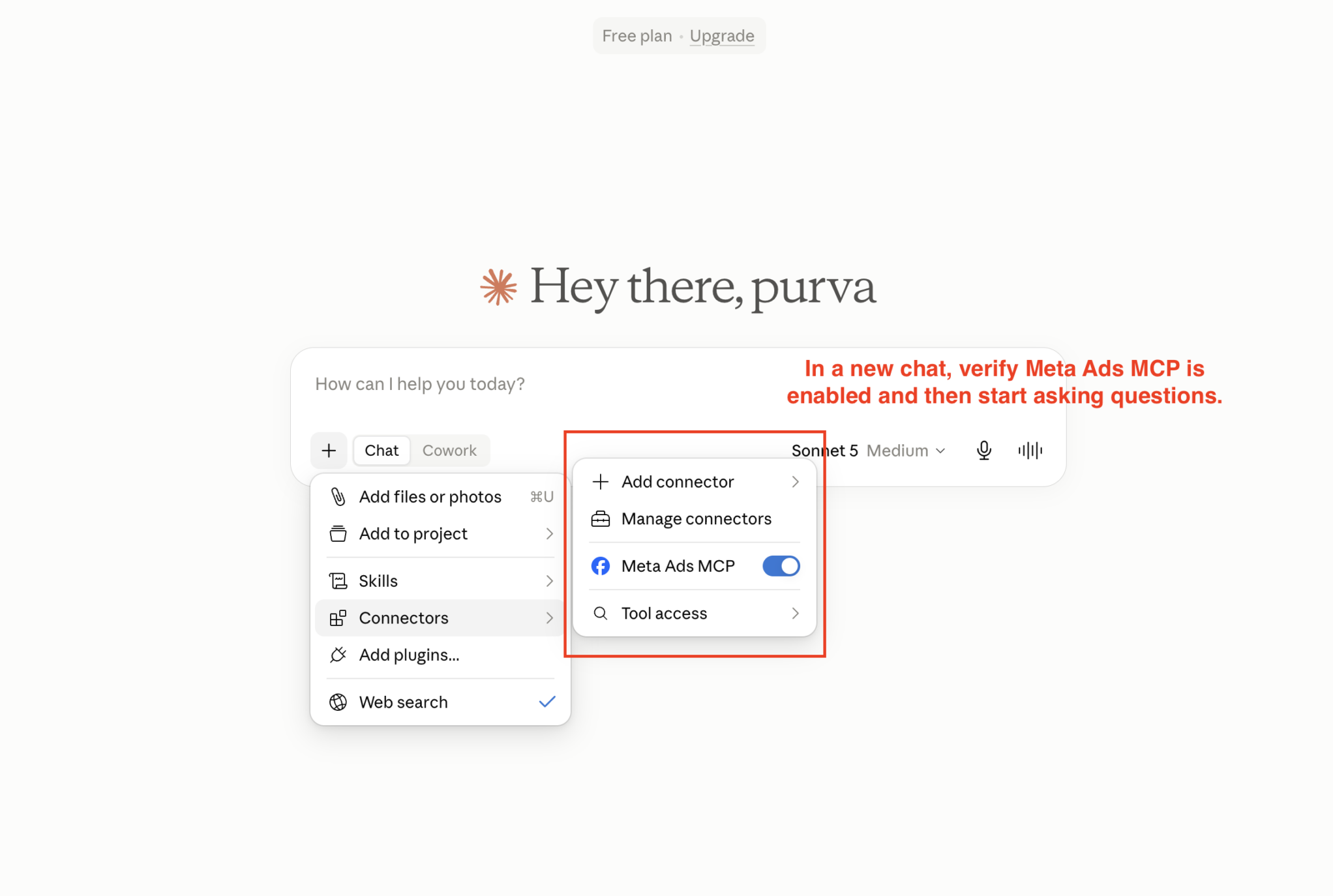This screenshot has width=1333, height=896.
Task: Open the Sonnet 5 Medium model dropdown
Action: [868, 451]
